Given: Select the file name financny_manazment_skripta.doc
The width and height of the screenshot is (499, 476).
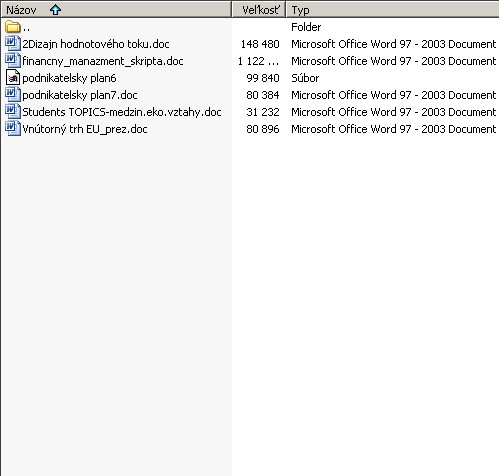Looking at the screenshot, I should (x=103, y=61).
